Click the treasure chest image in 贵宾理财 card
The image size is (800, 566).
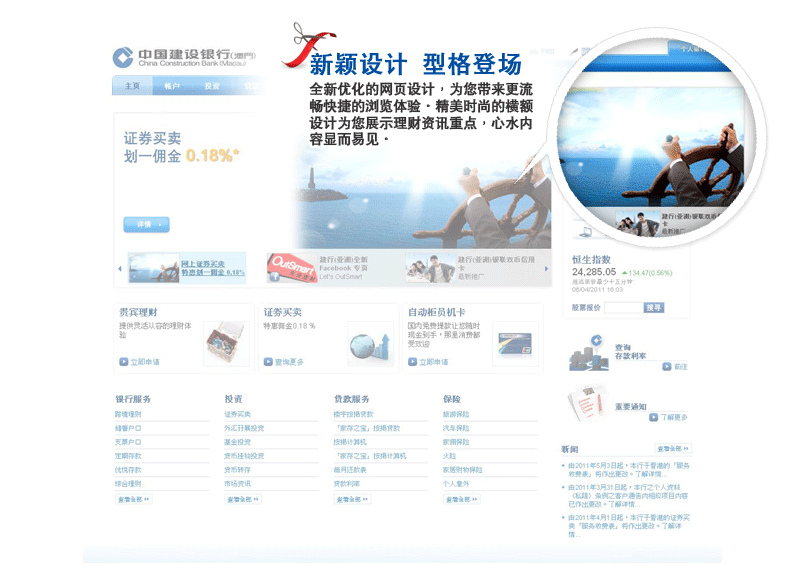click(226, 343)
